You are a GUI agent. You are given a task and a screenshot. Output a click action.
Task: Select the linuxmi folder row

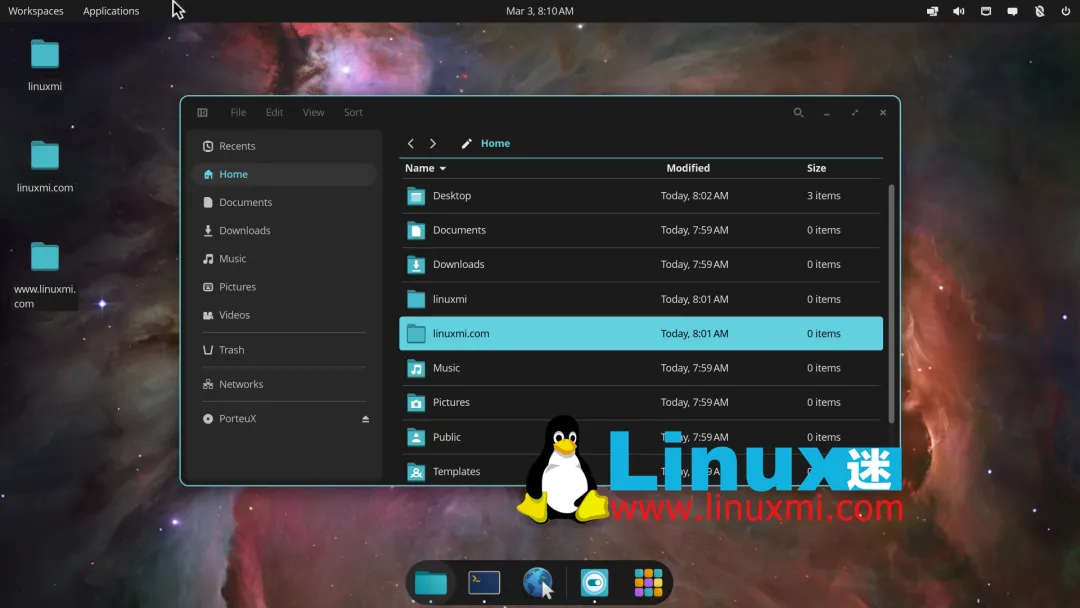click(641, 299)
